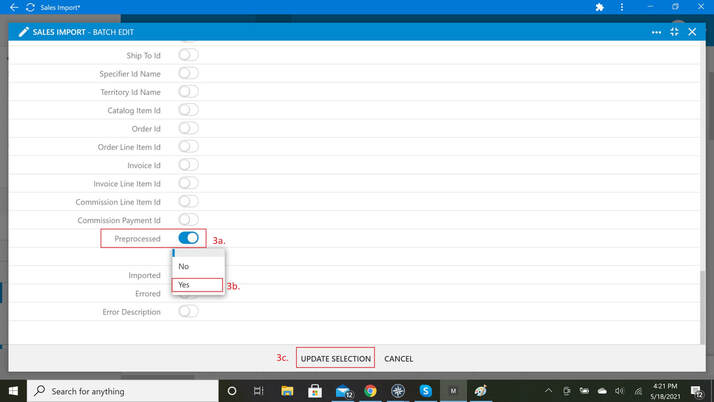Open Skype from the taskbar
Viewport: 714px width, 402px height.
click(x=425, y=391)
